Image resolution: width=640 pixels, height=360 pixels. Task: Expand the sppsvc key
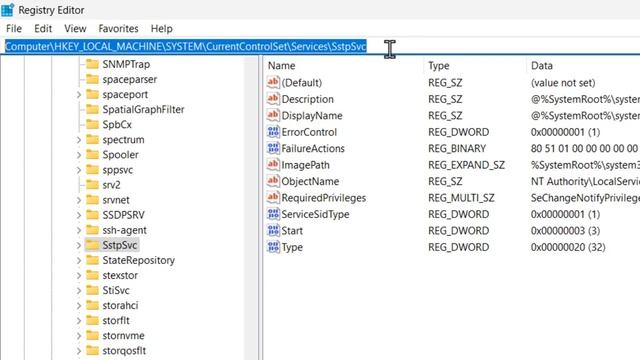pos(79,170)
